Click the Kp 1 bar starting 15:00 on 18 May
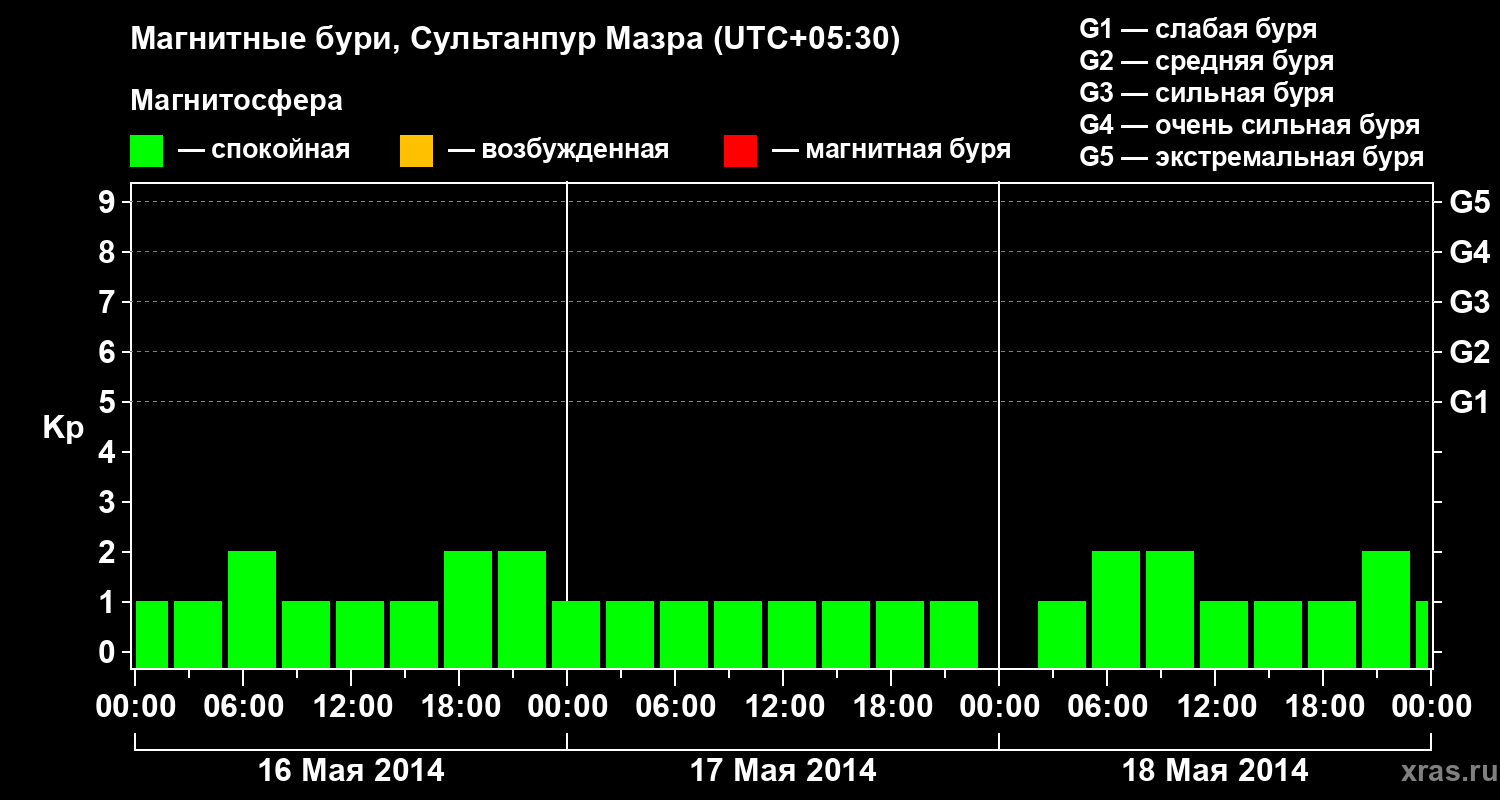 pos(1278,634)
